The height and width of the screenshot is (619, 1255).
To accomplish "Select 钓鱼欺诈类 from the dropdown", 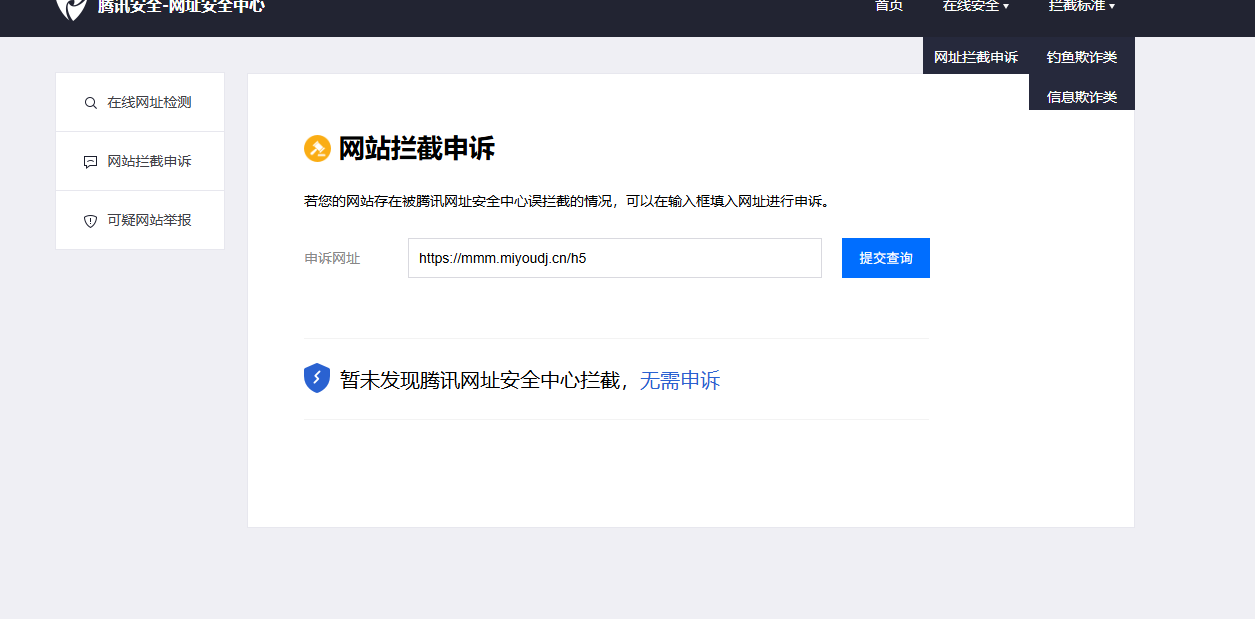I will click(x=1082, y=57).
